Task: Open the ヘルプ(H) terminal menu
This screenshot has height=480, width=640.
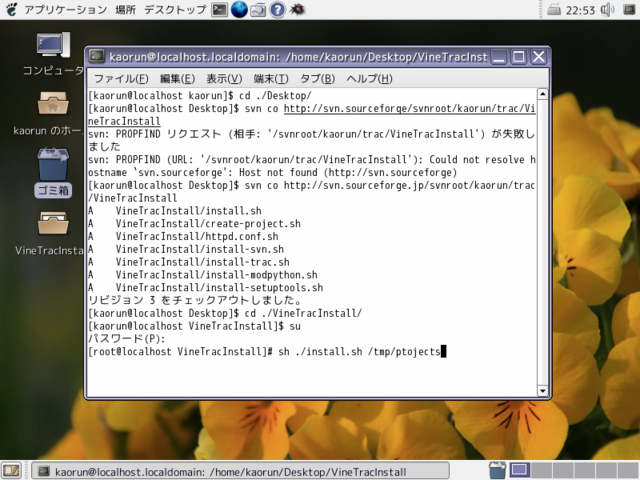Action: [369, 79]
